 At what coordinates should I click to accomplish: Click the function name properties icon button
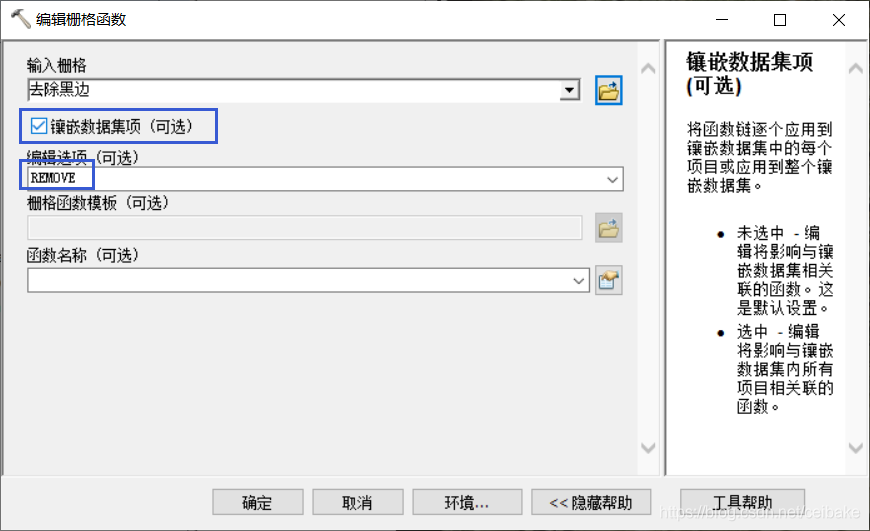[608, 280]
